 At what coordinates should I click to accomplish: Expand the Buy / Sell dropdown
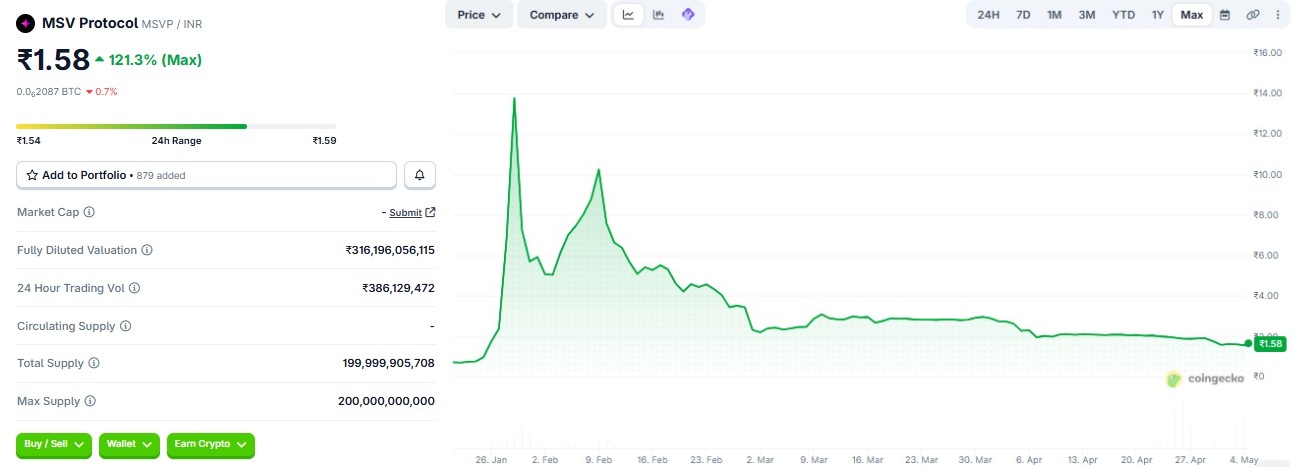(x=54, y=444)
